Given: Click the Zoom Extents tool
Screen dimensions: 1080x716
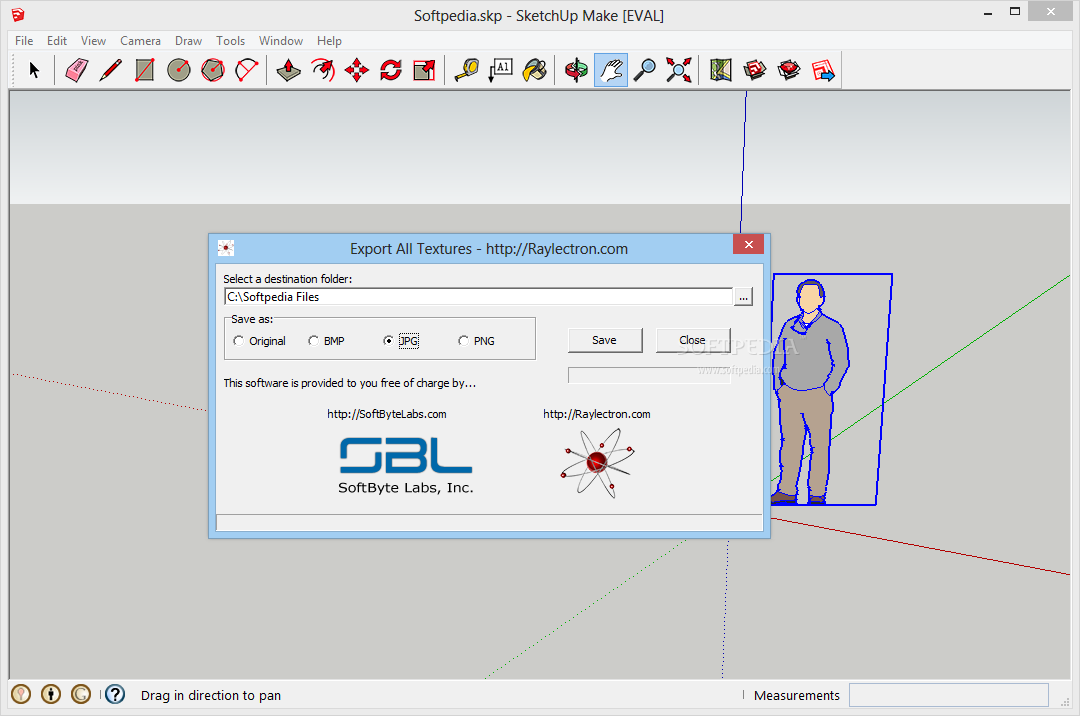Looking at the screenshot, I should pyautogui.click(x=678, y=70).
